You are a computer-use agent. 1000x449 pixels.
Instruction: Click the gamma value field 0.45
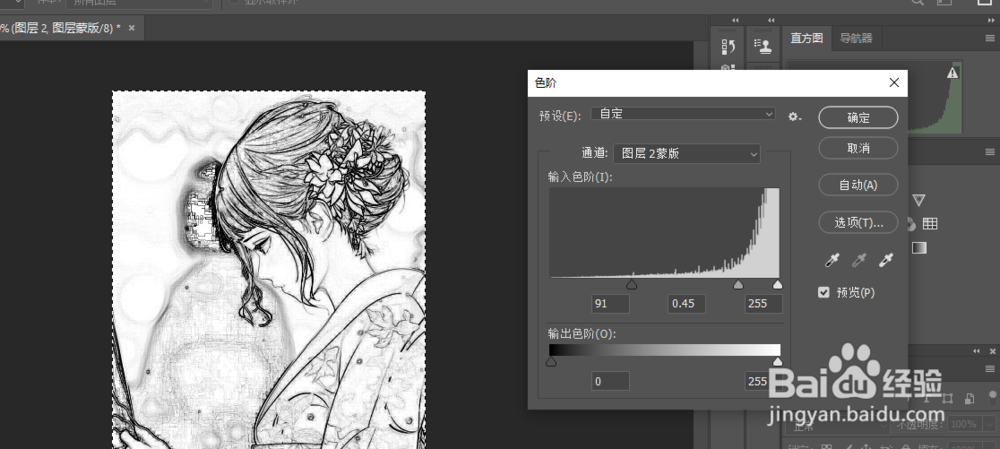pyautogui.click(x=687, y=304)
